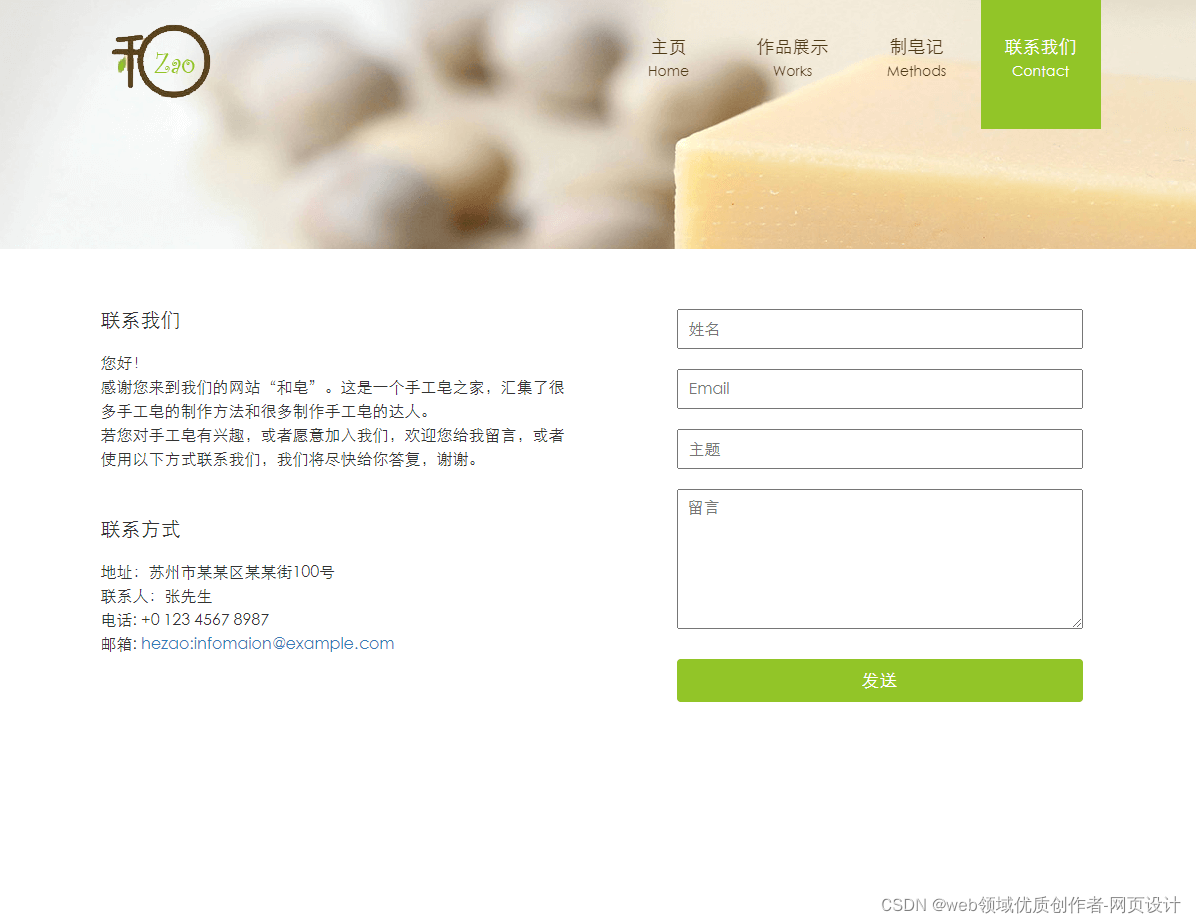This screenshot has width=1196, height=923.
Task: Click the green 发送 send button
Action: (879, 680)
